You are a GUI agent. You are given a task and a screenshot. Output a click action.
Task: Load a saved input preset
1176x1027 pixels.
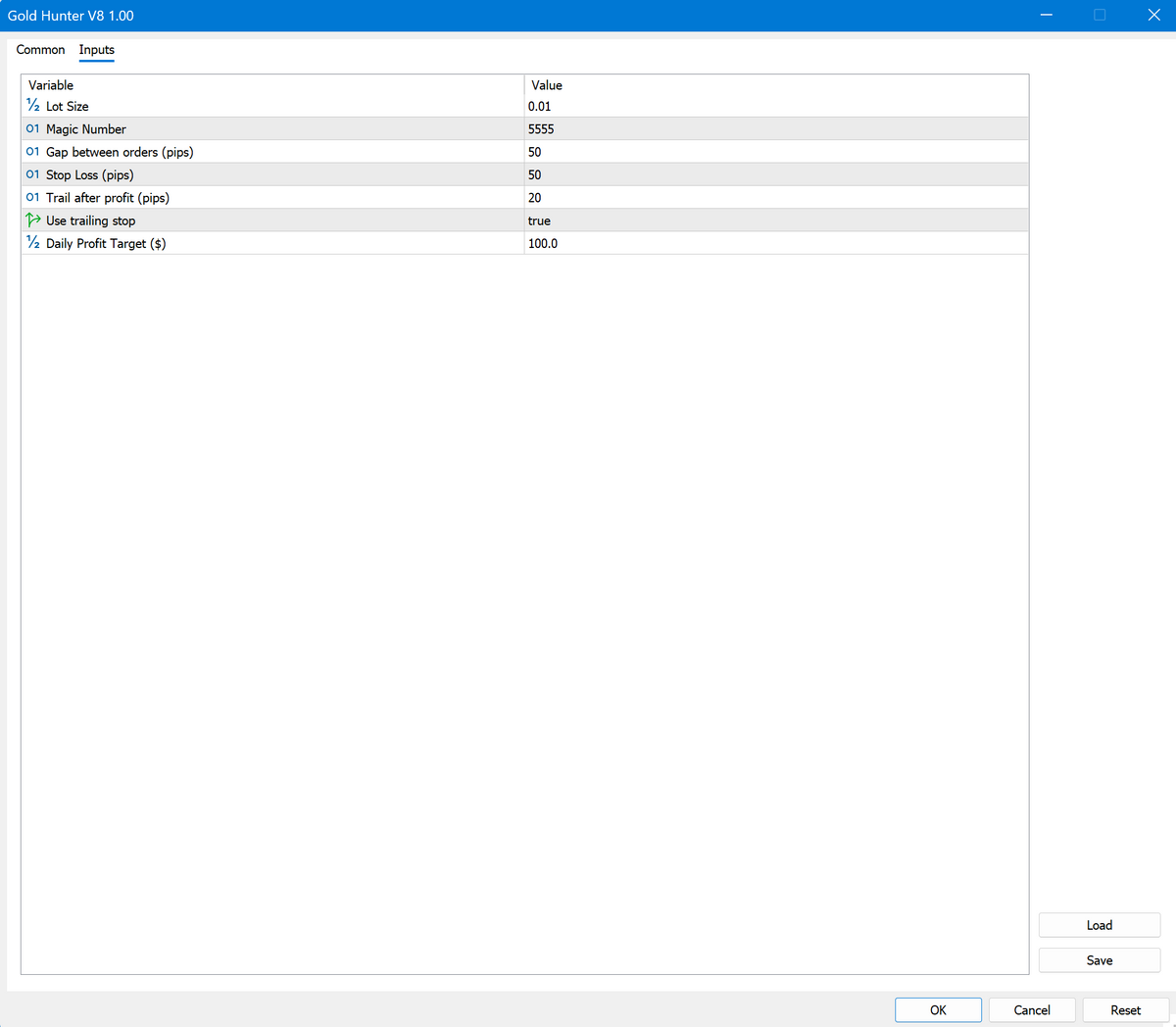[x=1099, y=925]
